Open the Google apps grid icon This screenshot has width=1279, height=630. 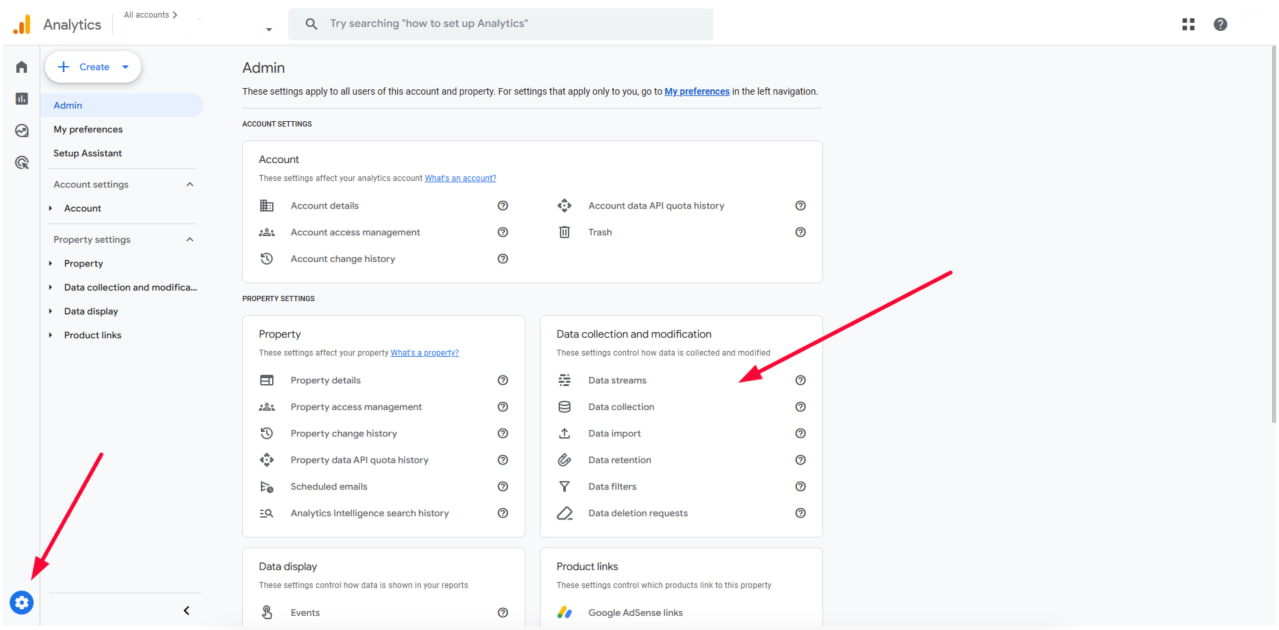(x=1188, y=24)
